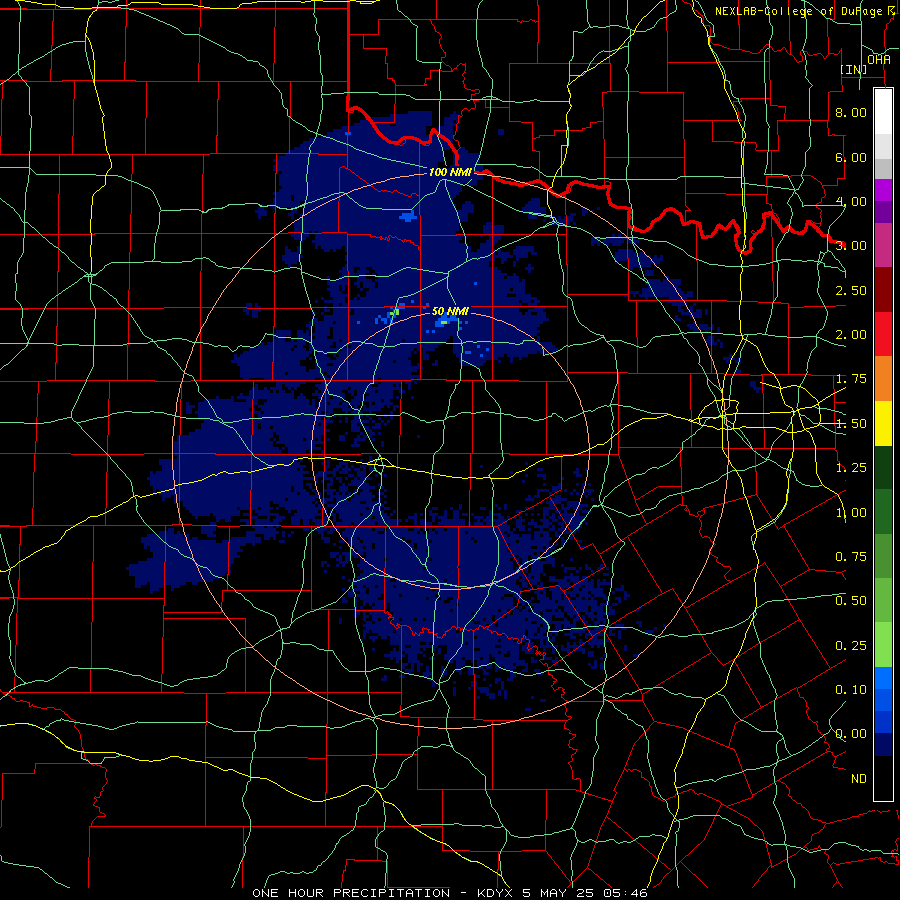Click the 0.10 legend value
The width and height of the screenshot is (900, 900).
[851, 690]
